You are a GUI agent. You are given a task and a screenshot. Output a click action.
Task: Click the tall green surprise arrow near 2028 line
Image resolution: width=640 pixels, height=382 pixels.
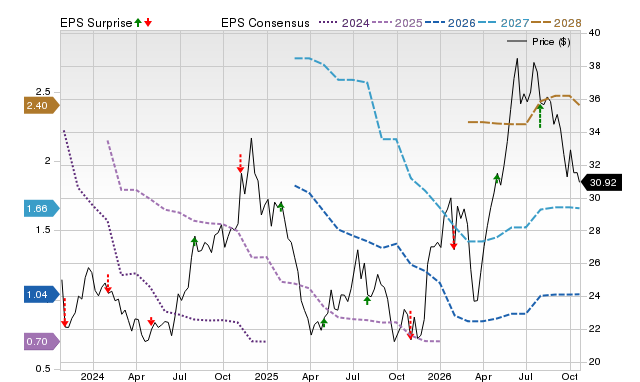click(x=540, y=116)
